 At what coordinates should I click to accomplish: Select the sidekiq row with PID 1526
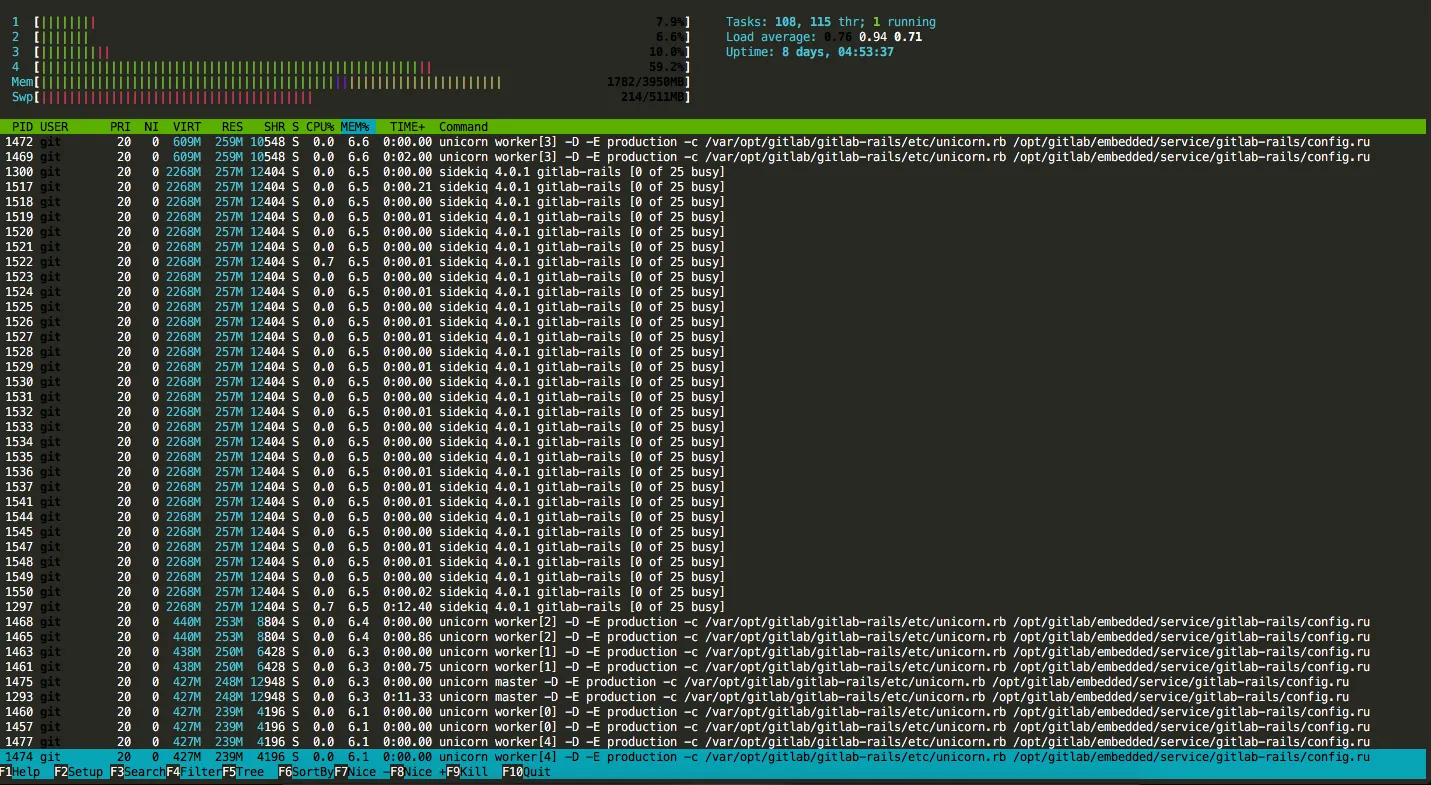coord(715,322)
